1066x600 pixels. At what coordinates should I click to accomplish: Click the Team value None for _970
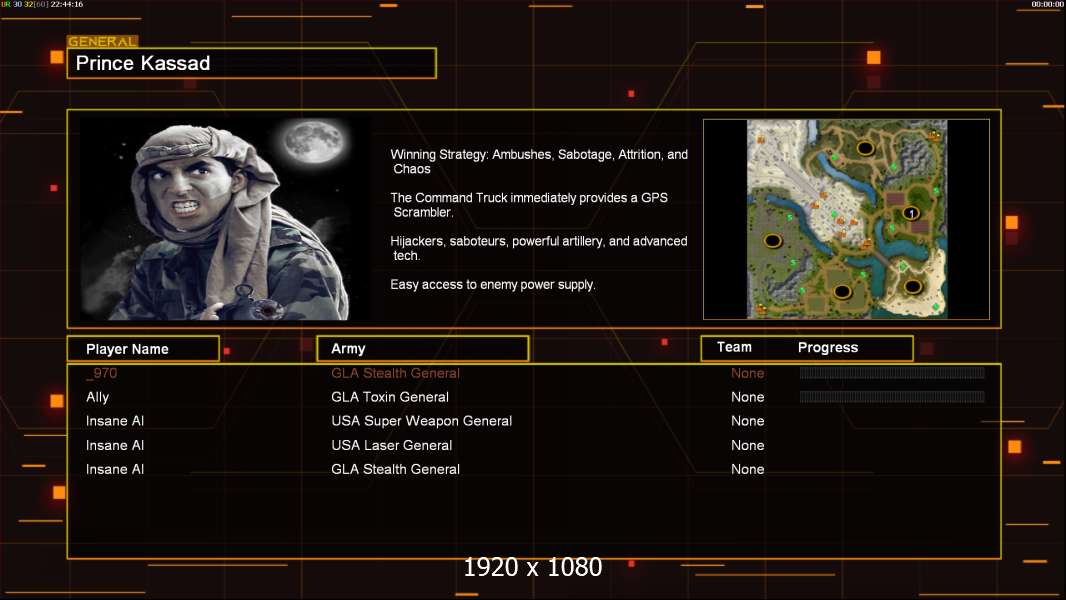coord(747,373)
